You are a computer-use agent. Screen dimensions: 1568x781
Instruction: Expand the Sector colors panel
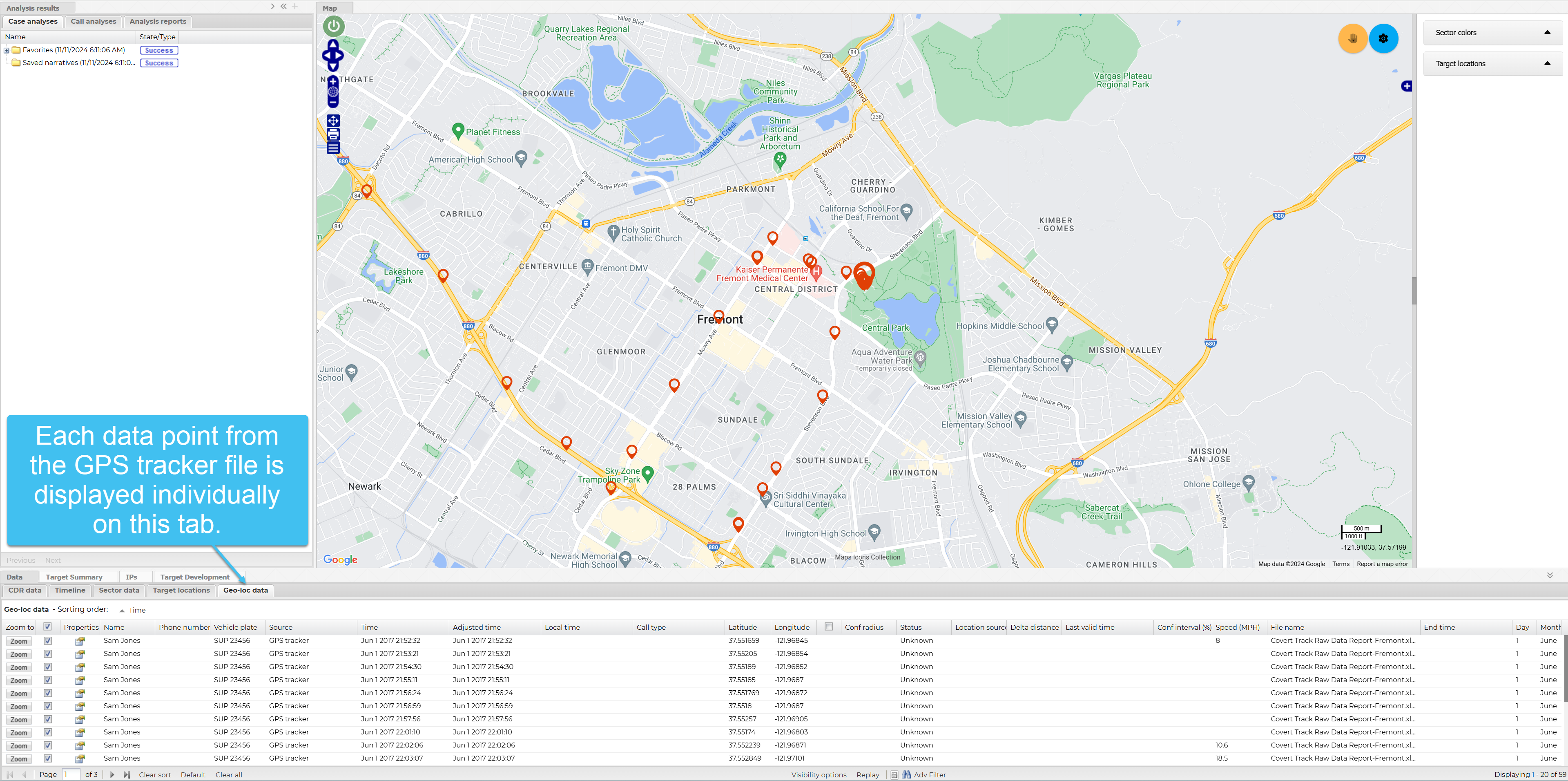[x=1547, y=33]
